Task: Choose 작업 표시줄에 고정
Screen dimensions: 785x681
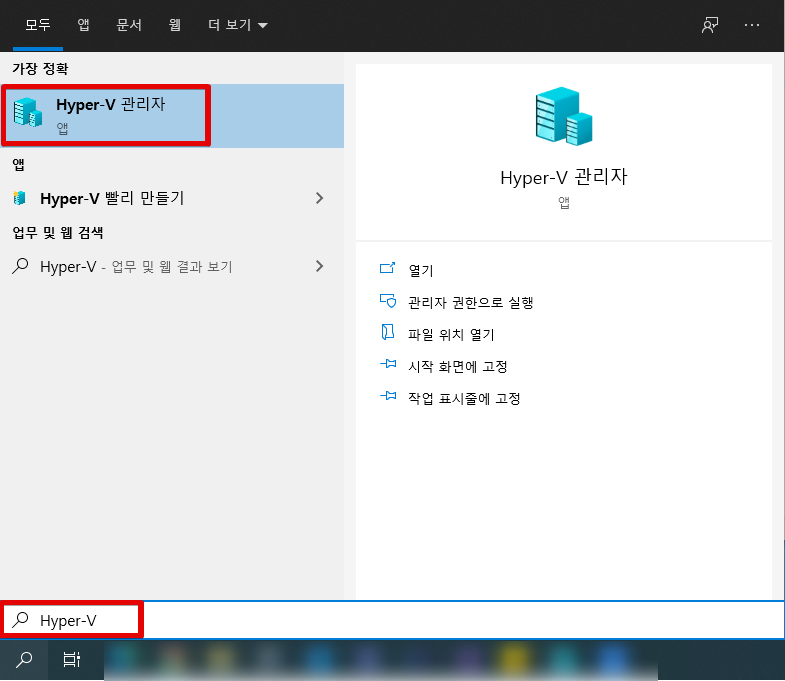Action: point(464,399)
